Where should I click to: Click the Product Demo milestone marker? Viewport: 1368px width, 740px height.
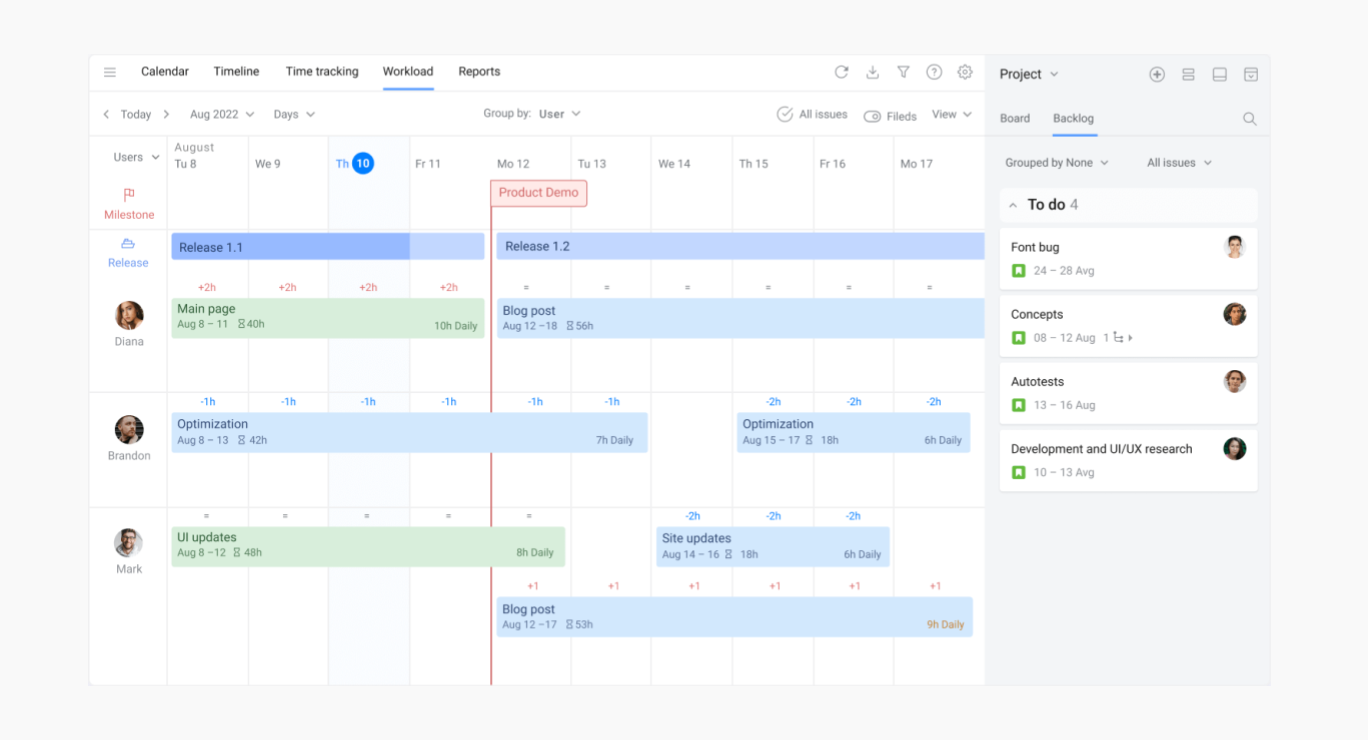[539, 193]
